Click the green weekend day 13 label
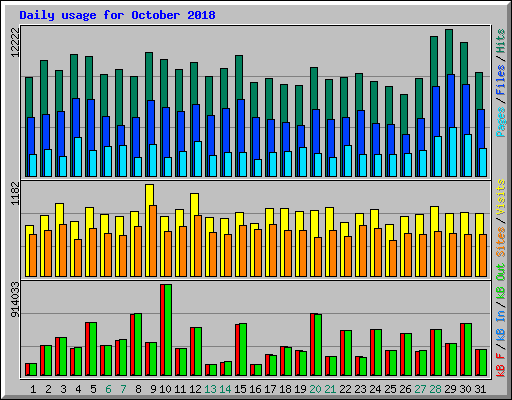512x400 pixels. click(x=210, y=389)
